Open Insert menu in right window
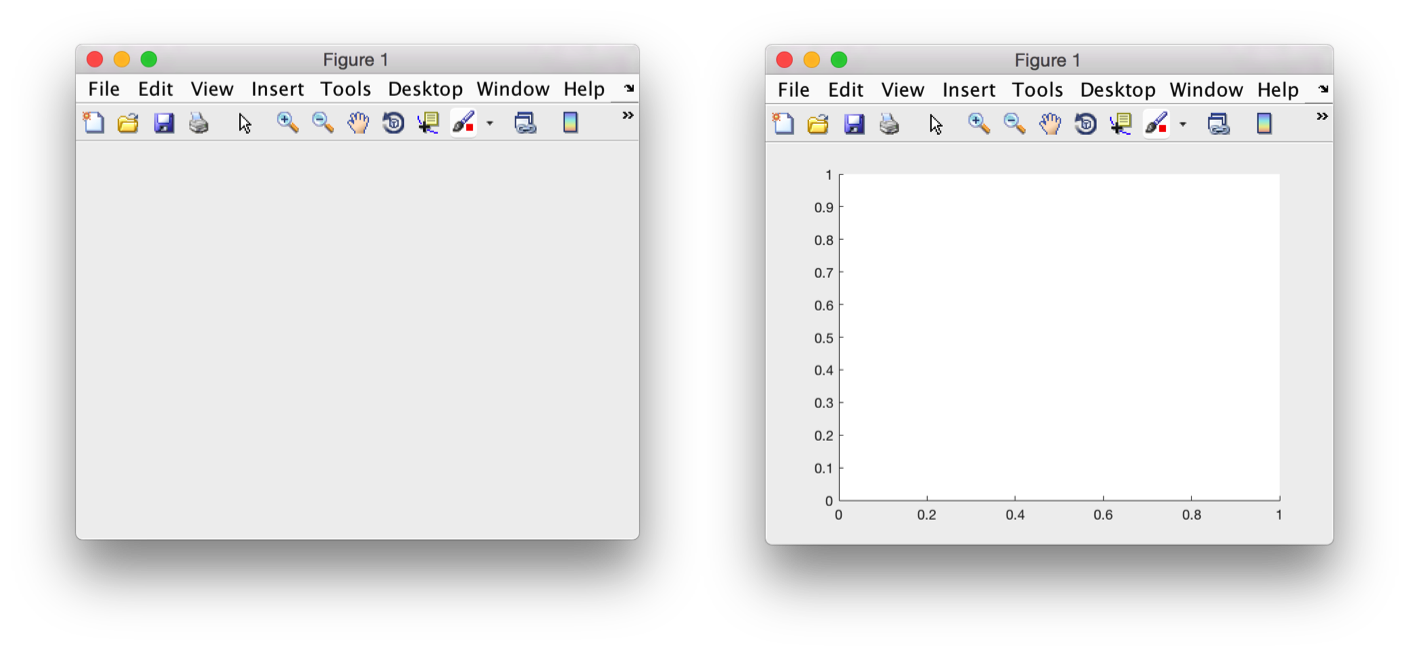The width and height of the screenshot is (1410, 654). (x=969, y=90)
